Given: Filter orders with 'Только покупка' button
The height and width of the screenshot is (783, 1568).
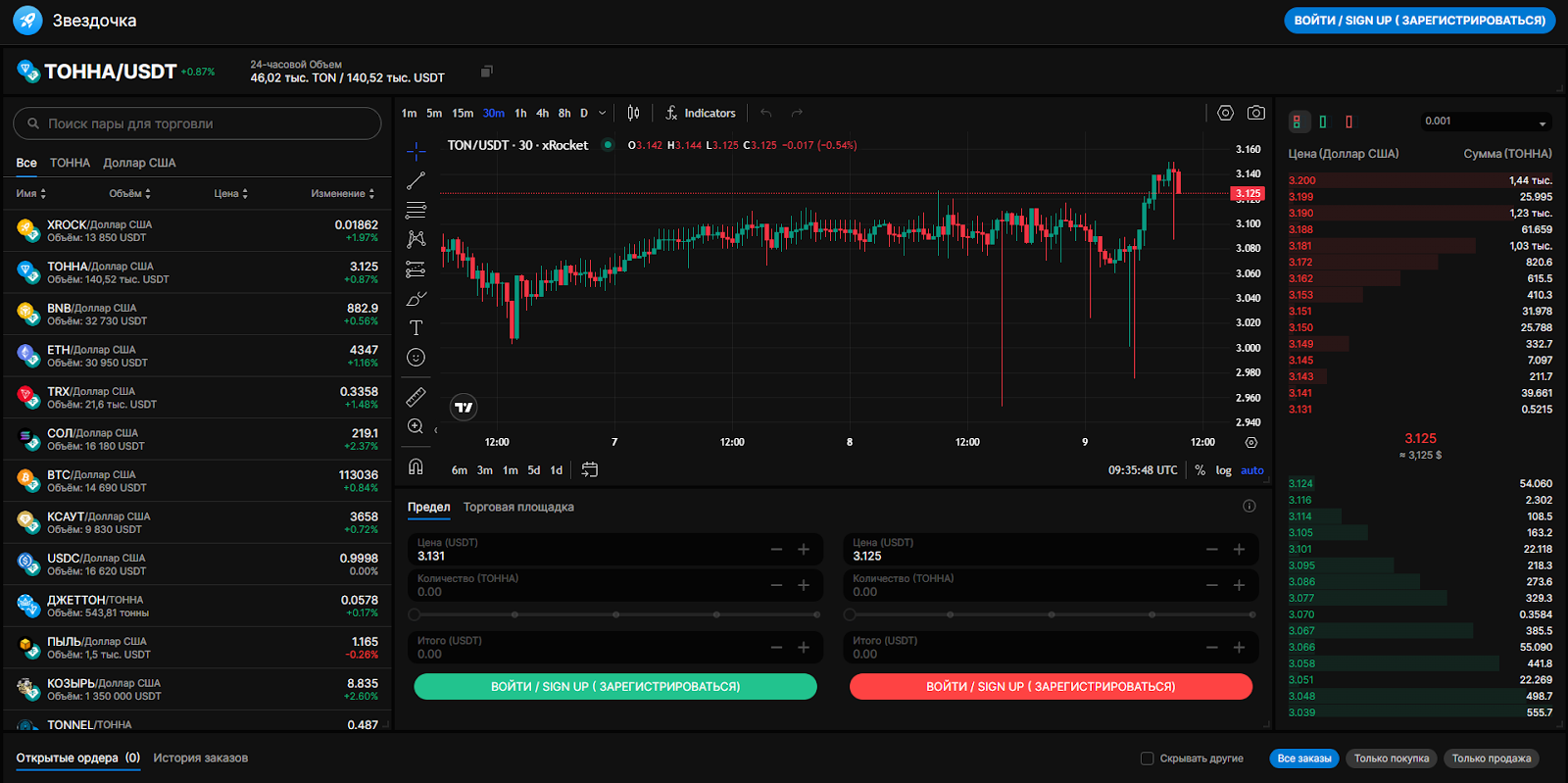Looking at the screenshot, I should point(1391,759).
